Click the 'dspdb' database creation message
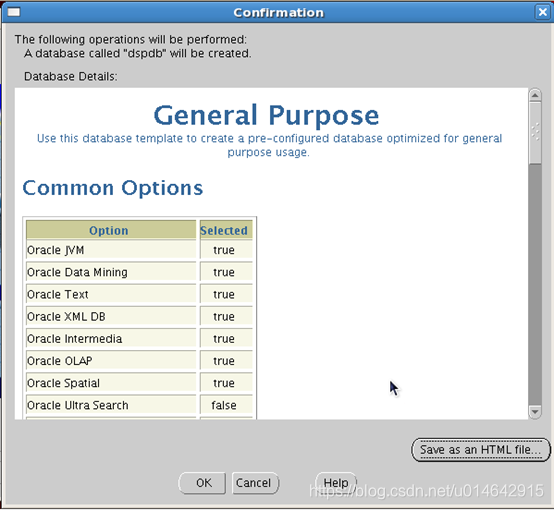 [x=138, y=53]
